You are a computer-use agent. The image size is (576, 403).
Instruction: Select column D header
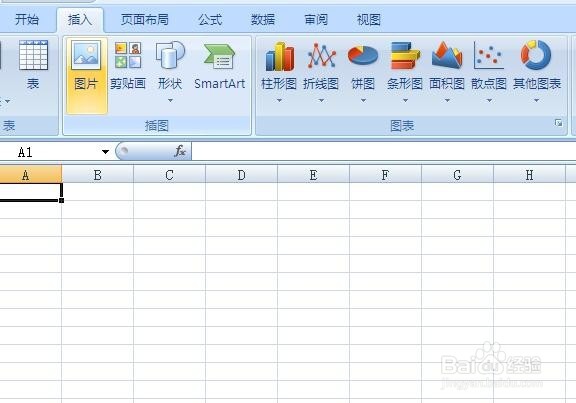click(242, 175)
